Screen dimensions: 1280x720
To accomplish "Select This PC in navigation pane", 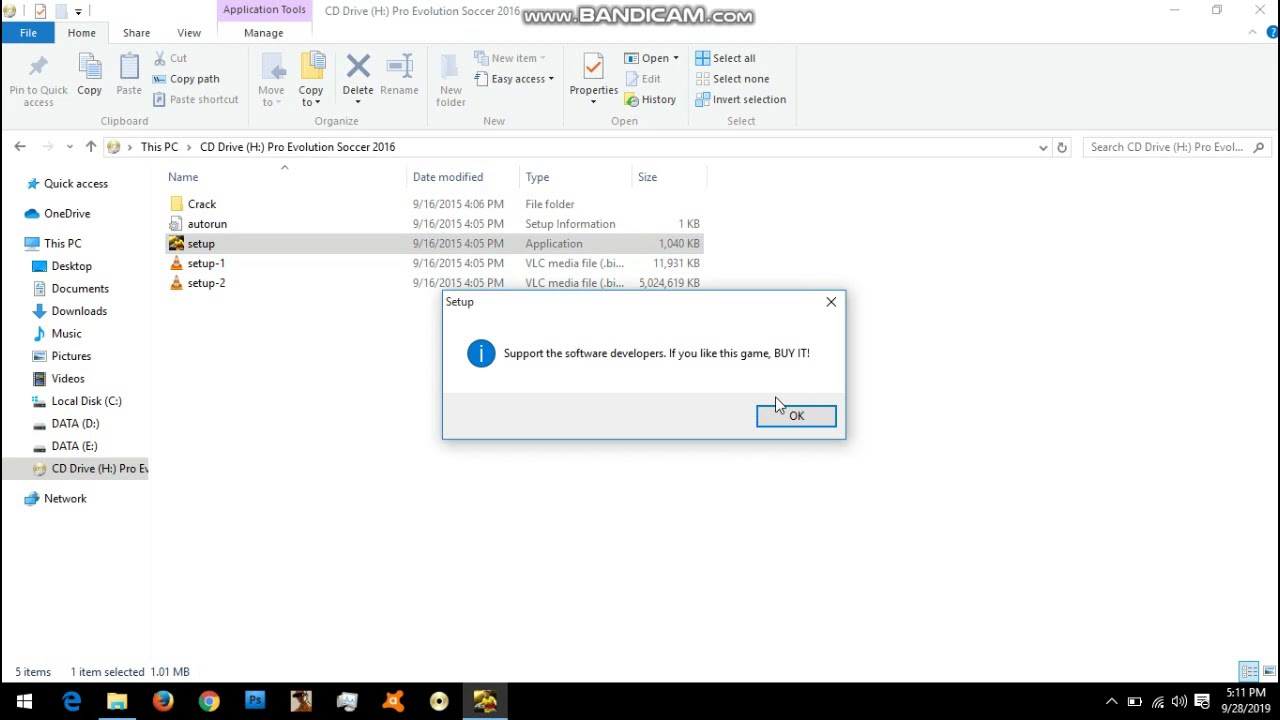I will tap(62, 244).
